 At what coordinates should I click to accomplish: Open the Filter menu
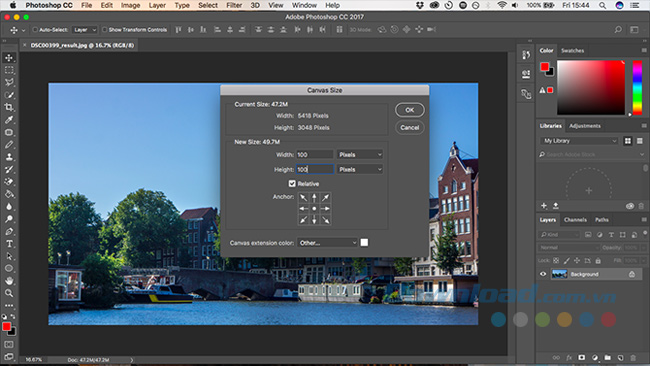tap(234, 5)
